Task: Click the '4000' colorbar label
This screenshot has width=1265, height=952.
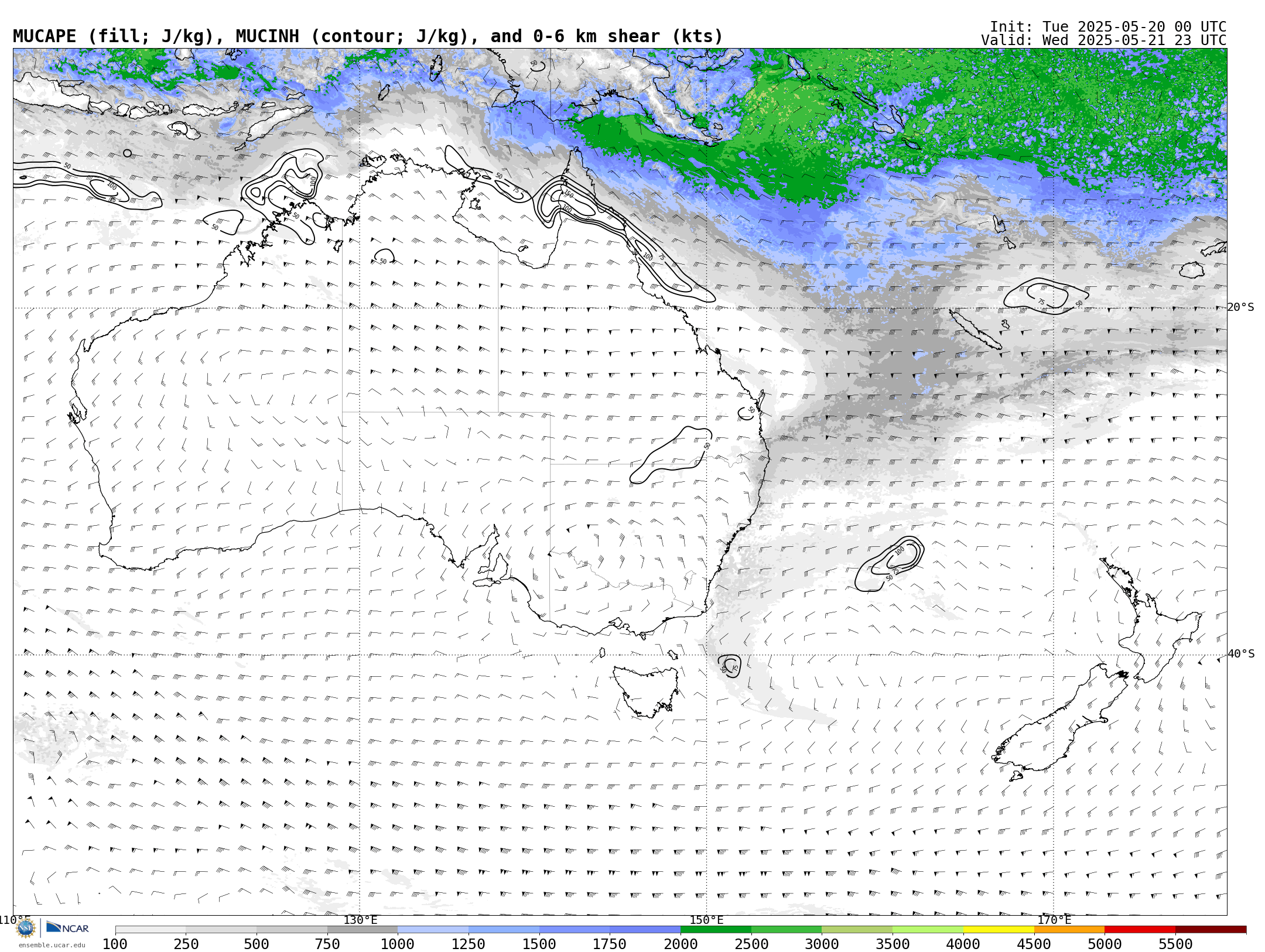Action: point(963,944)
